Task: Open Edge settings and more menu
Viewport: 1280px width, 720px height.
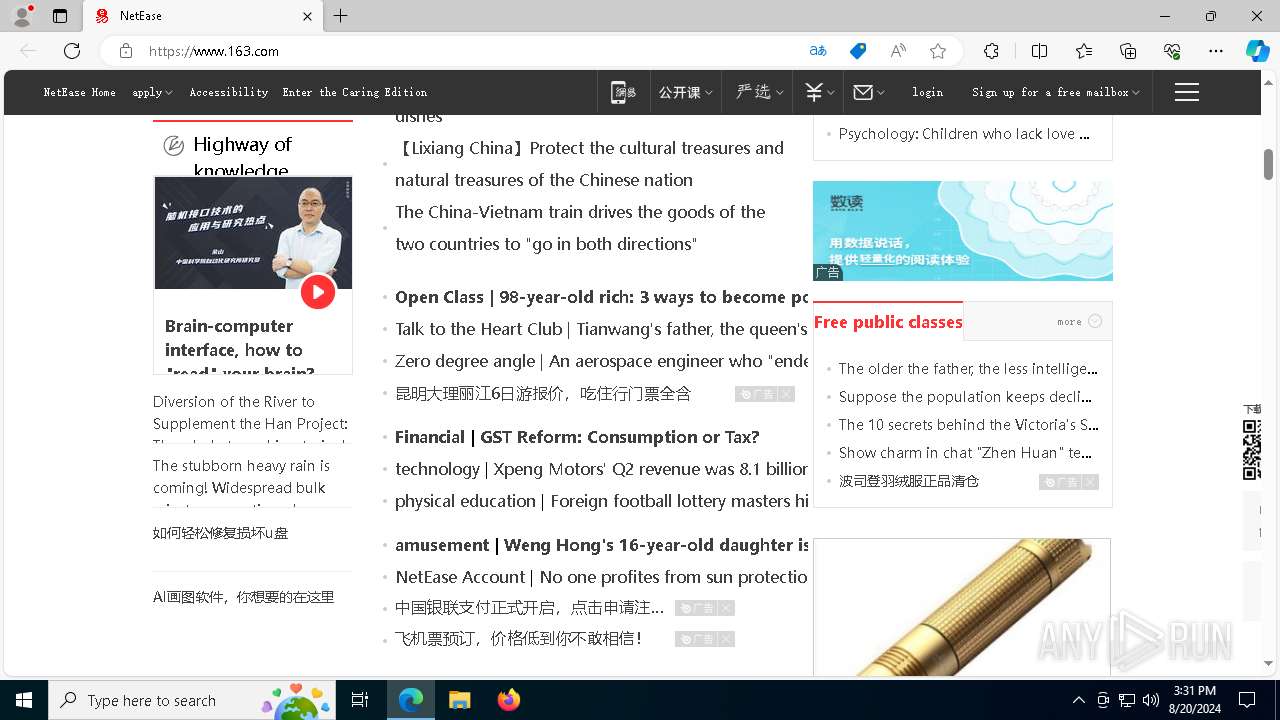Action: coord(1216,51)
